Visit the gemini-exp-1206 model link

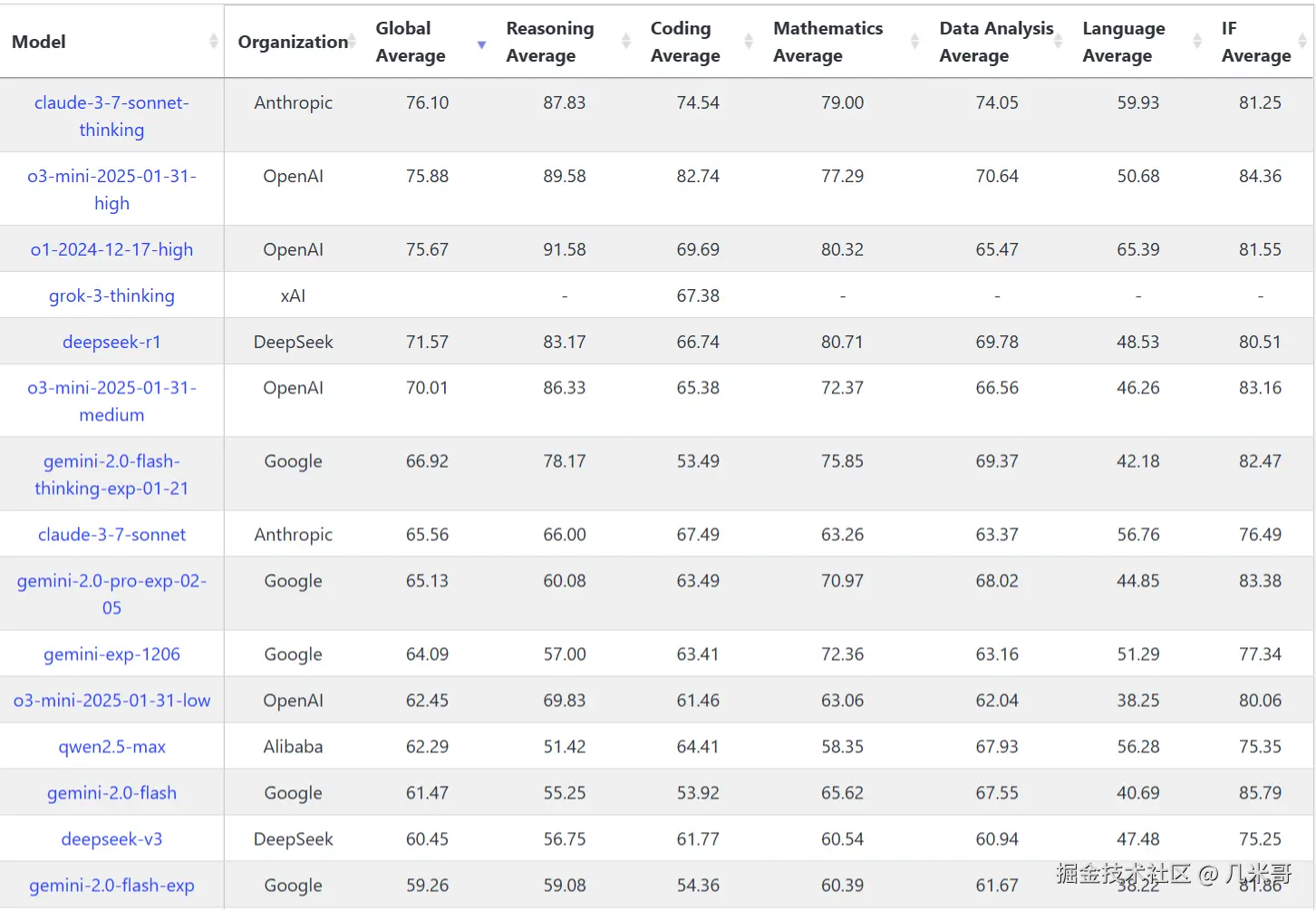click(x=111, y=654)
